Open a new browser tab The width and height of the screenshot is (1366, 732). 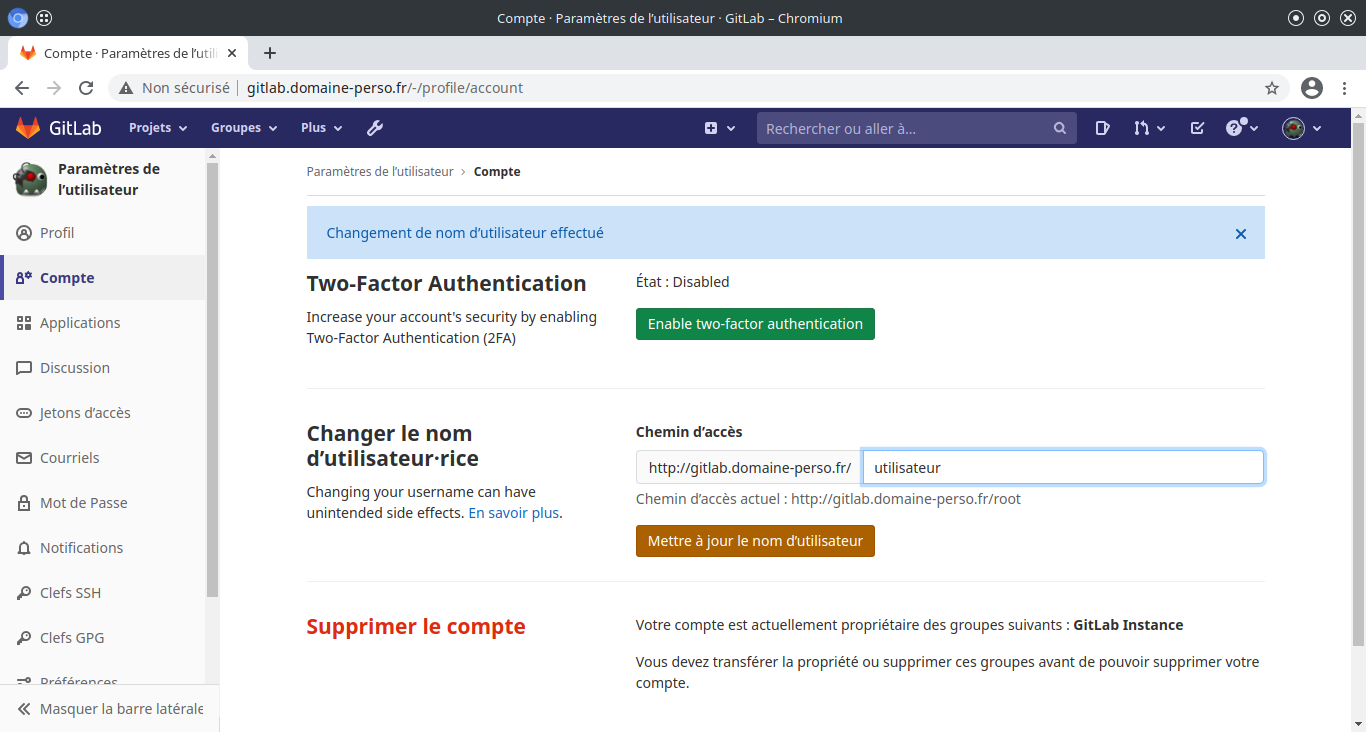point(269,53)
